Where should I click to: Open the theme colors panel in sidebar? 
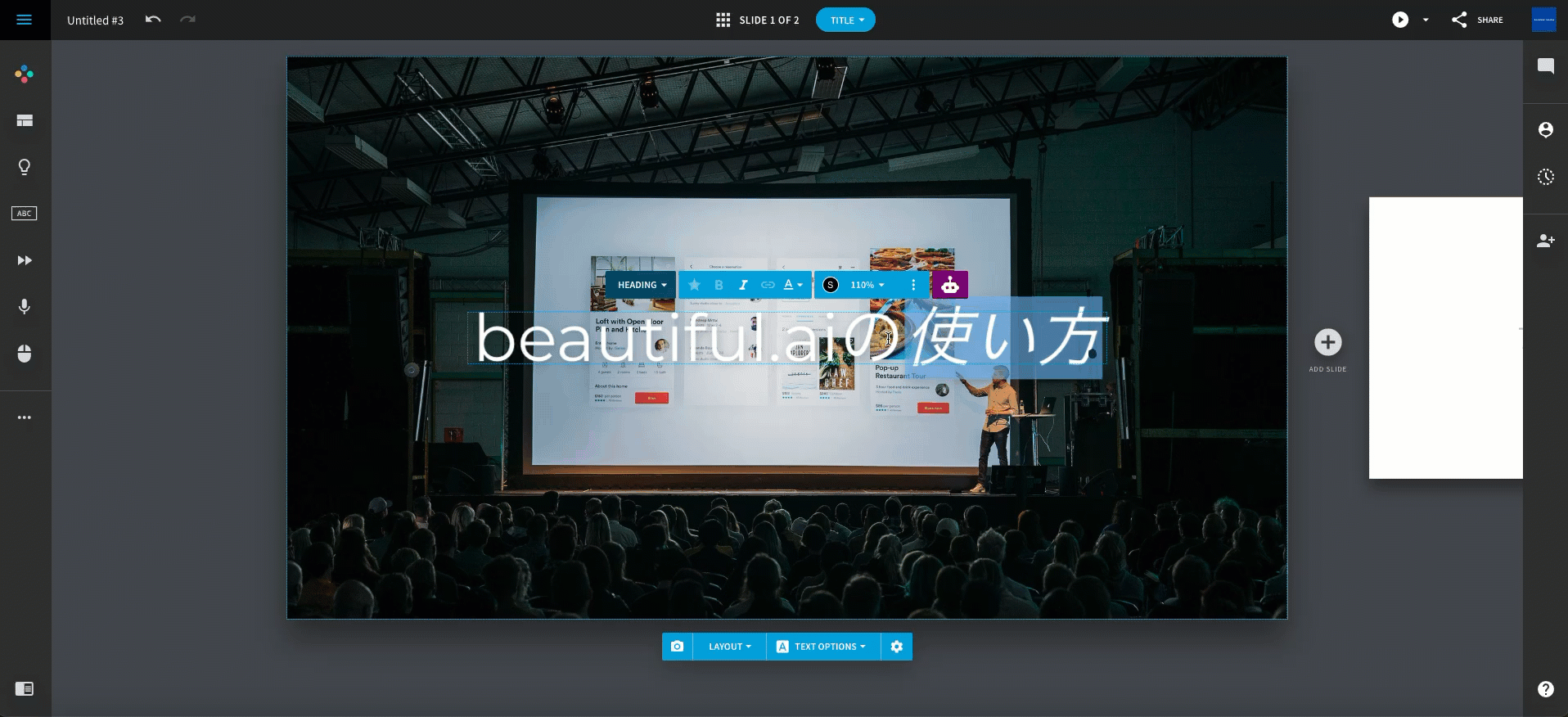pyautogui.click(x=25, y=74)
